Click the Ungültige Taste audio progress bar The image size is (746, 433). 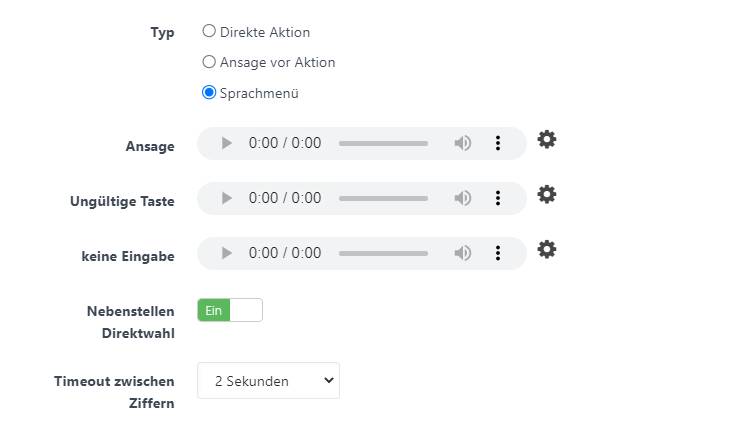click(383, 198)
